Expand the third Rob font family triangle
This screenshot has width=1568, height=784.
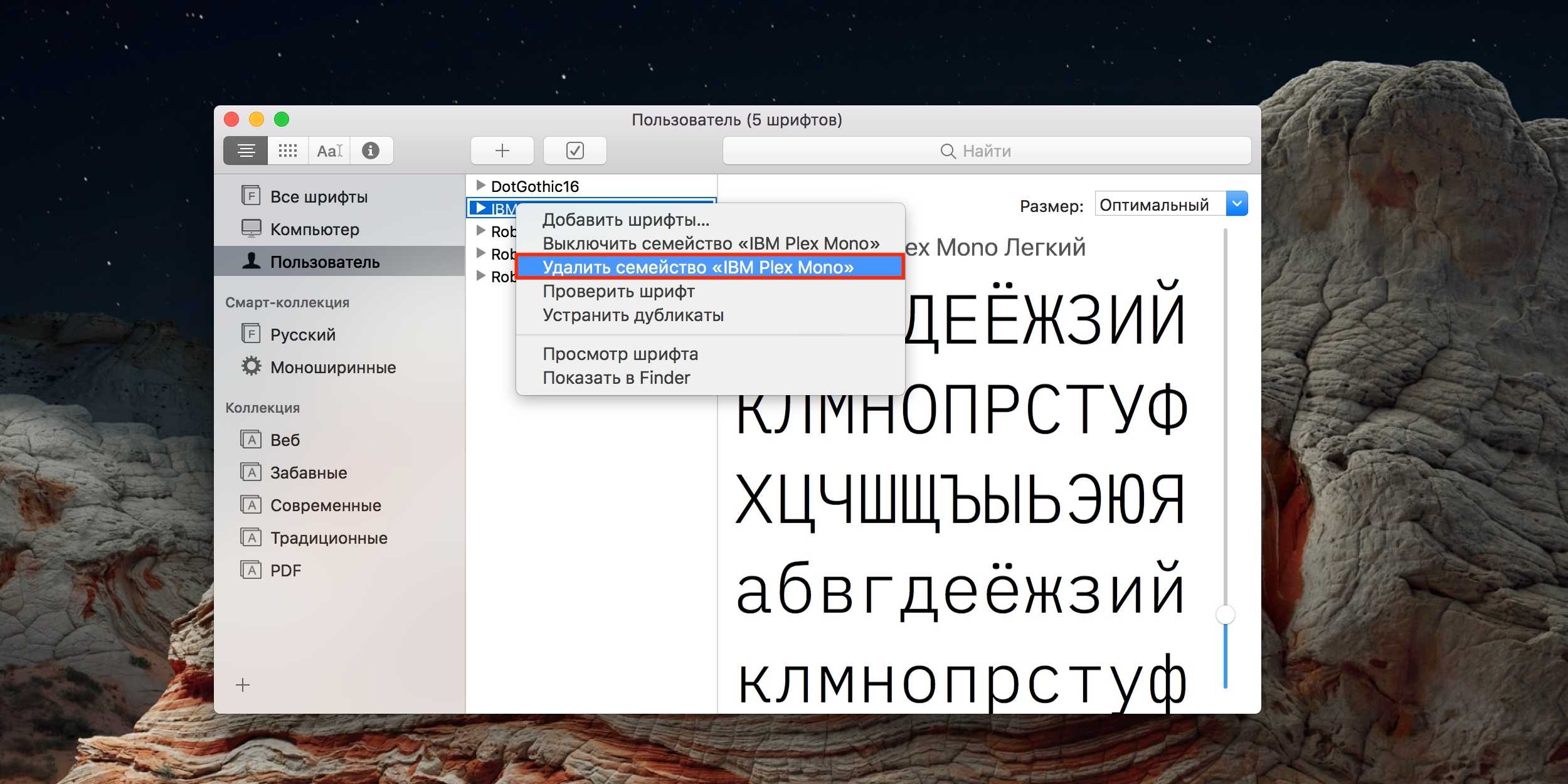481,275
